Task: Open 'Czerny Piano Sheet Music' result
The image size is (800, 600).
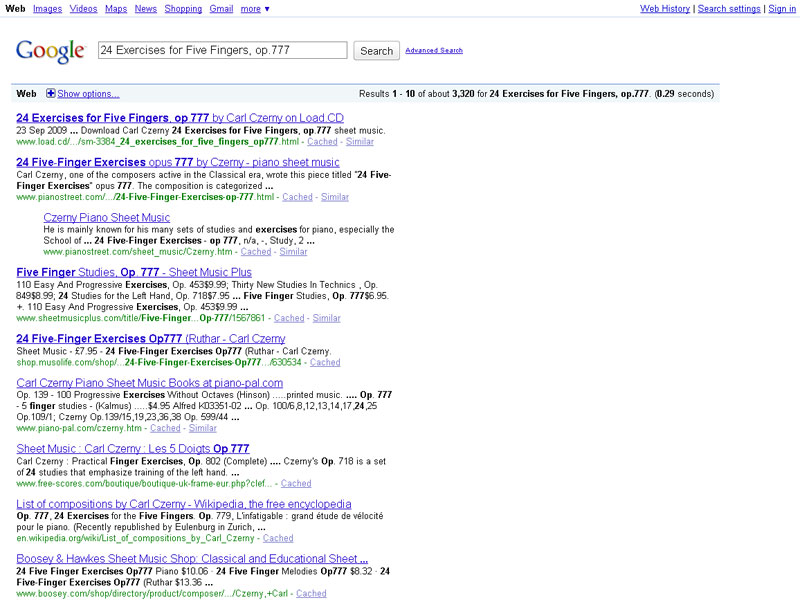Action: pyautogui.click(x=107, y=217)
